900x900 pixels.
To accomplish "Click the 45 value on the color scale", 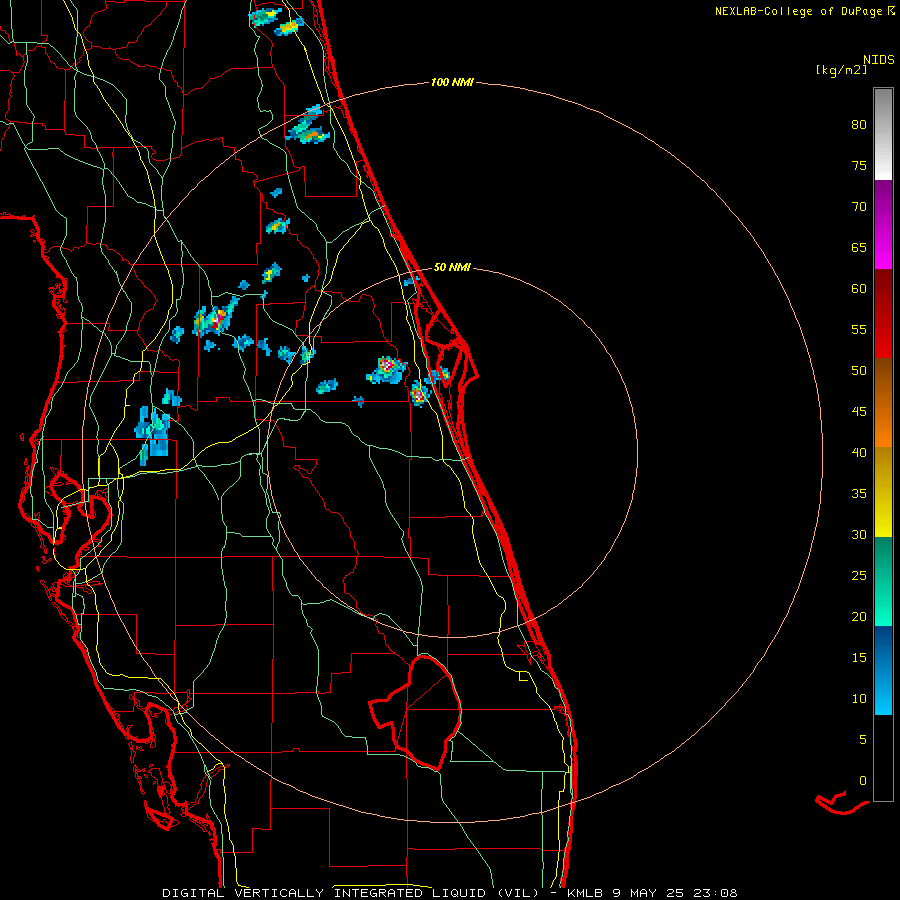I will [859, 412].
